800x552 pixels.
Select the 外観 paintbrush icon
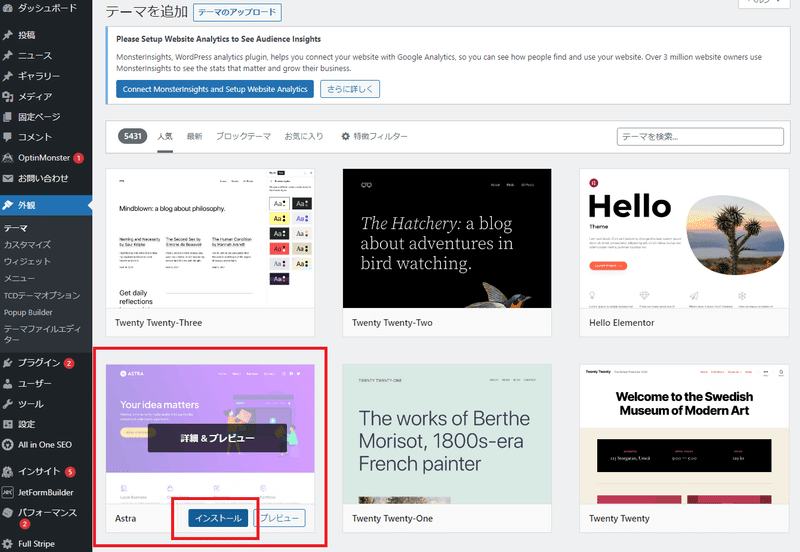point(7,205)
